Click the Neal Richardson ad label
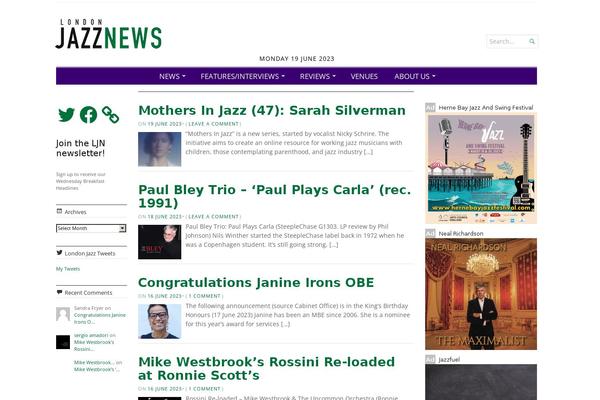 click(461, 233)
